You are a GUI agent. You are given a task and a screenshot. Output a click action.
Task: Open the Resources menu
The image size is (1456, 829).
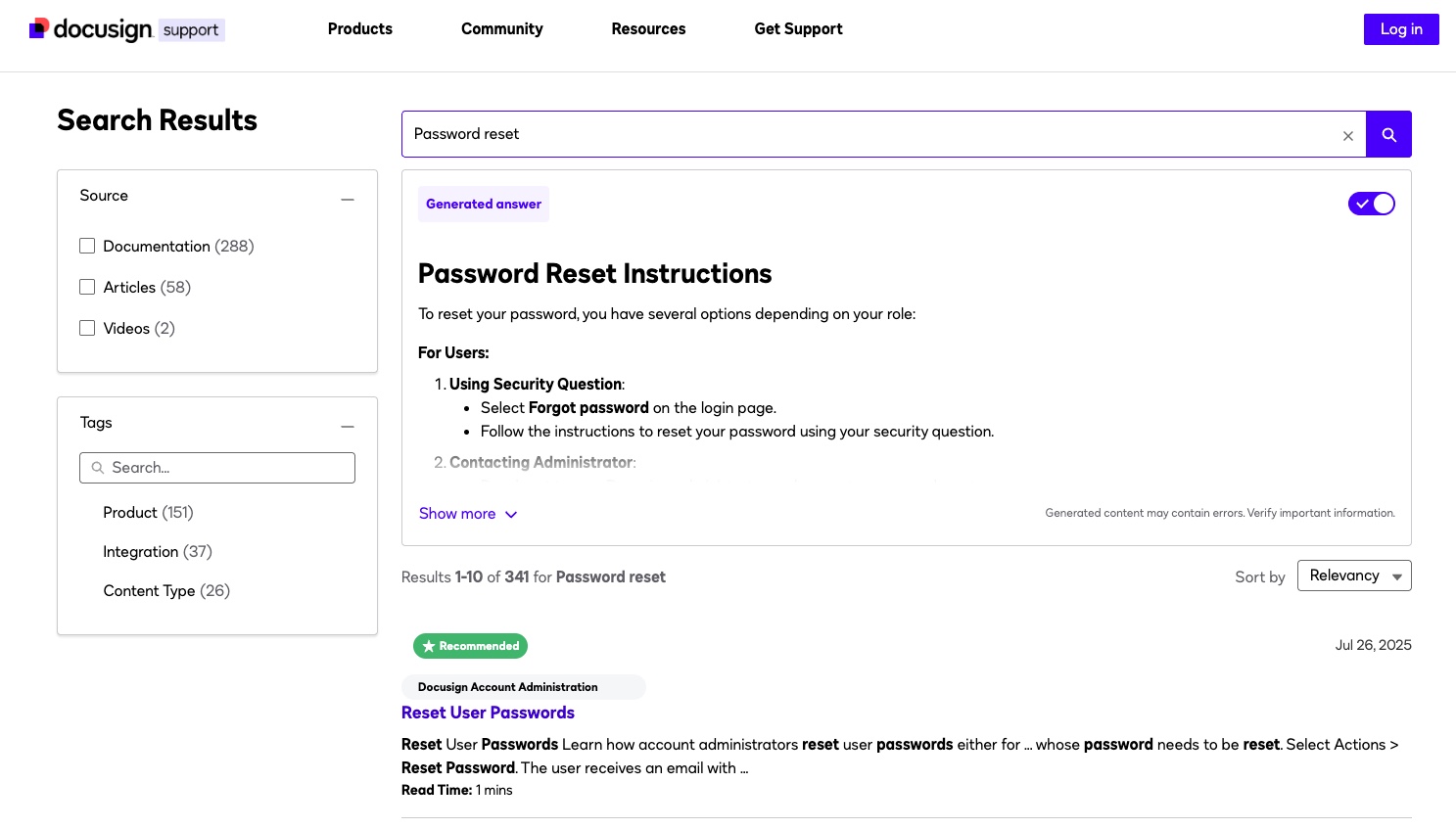tap(648, 29)
